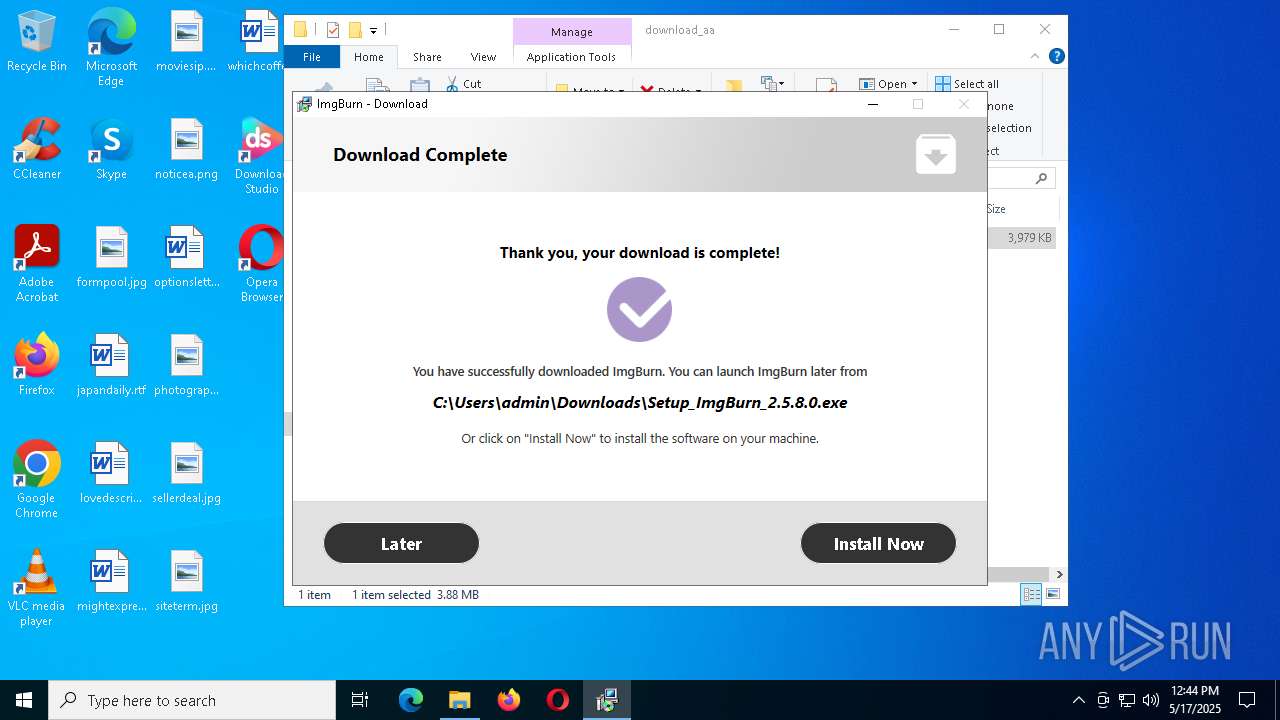
Task: Click the Size column header
Action: pos(1020,209)
